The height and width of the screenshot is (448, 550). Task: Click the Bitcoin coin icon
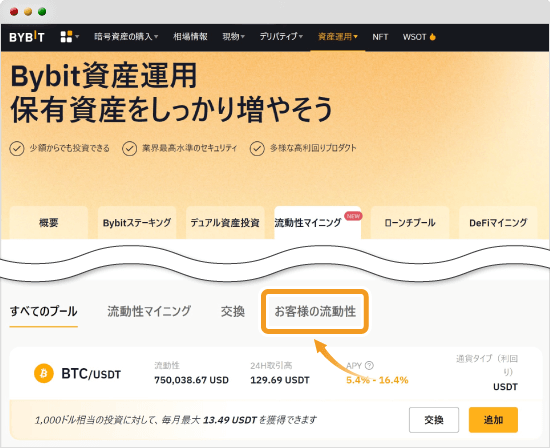coord(44,373)
